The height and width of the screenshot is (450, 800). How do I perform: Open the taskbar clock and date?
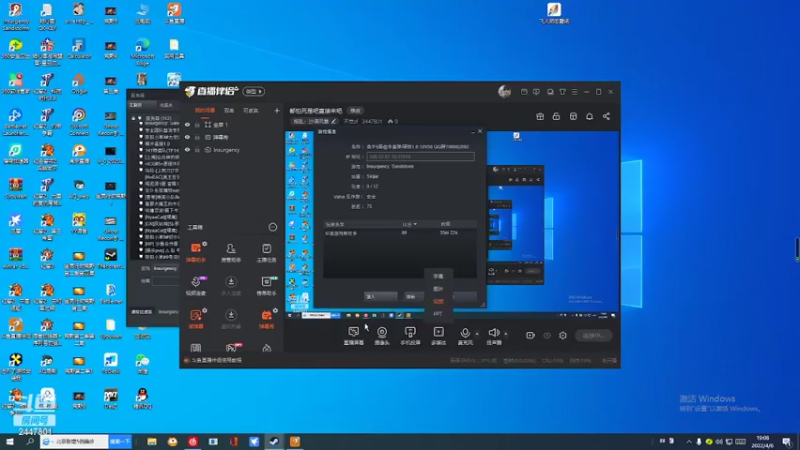click(762, 441)
